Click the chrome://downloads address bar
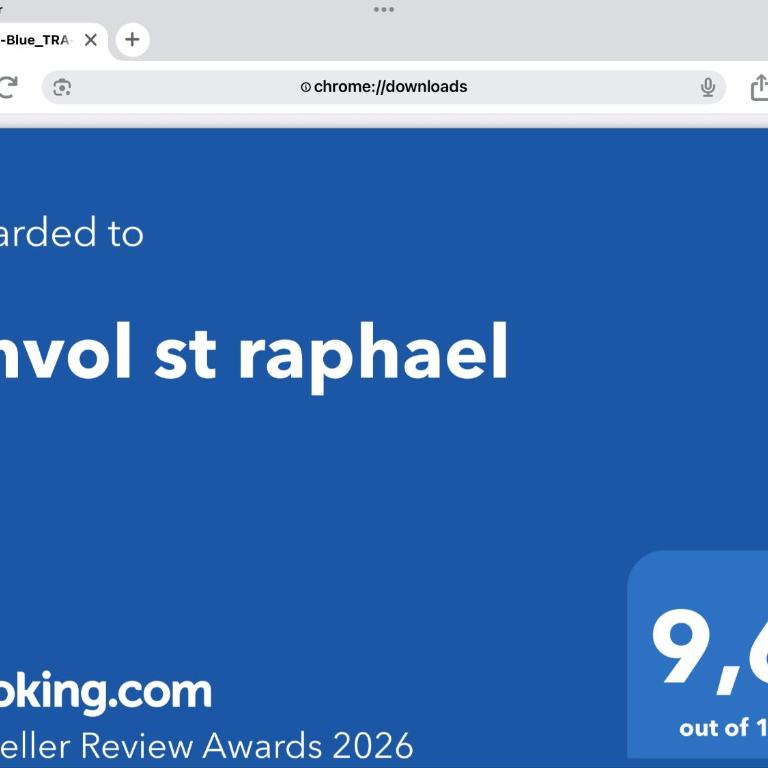 click(384, 87)
